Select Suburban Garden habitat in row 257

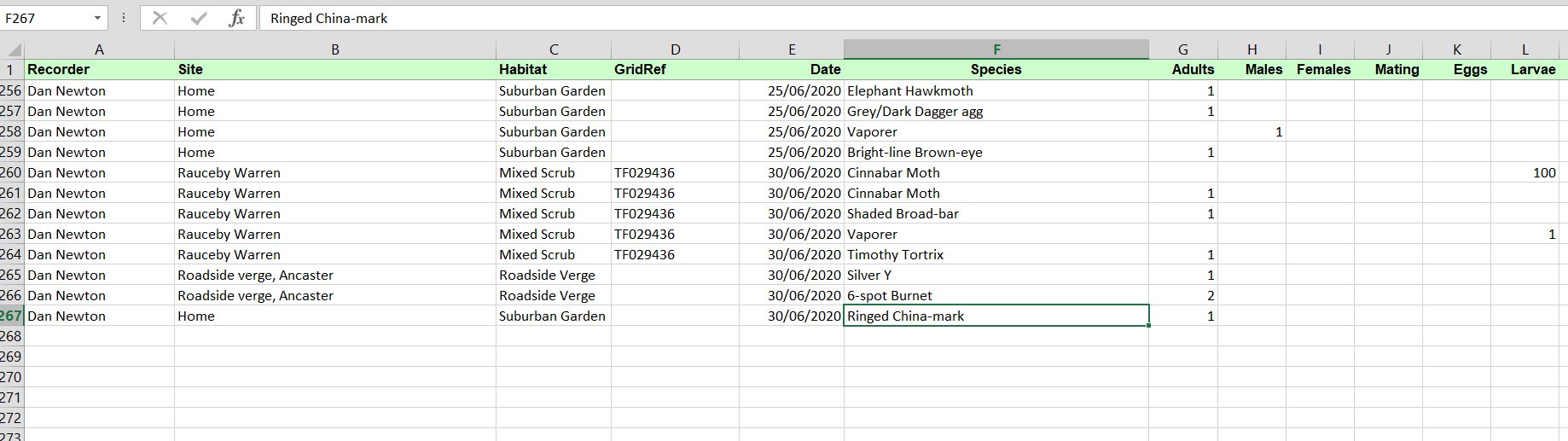554,111
